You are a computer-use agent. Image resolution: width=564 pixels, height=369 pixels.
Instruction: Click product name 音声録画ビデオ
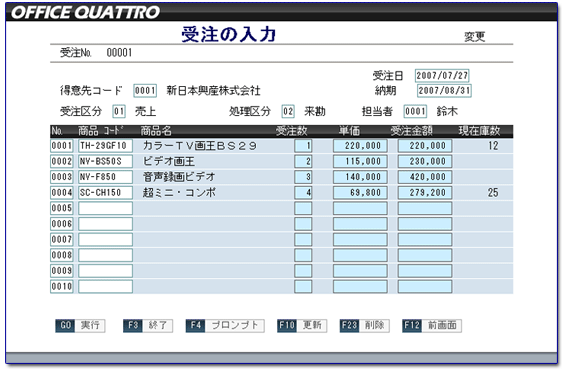[179, 177]
